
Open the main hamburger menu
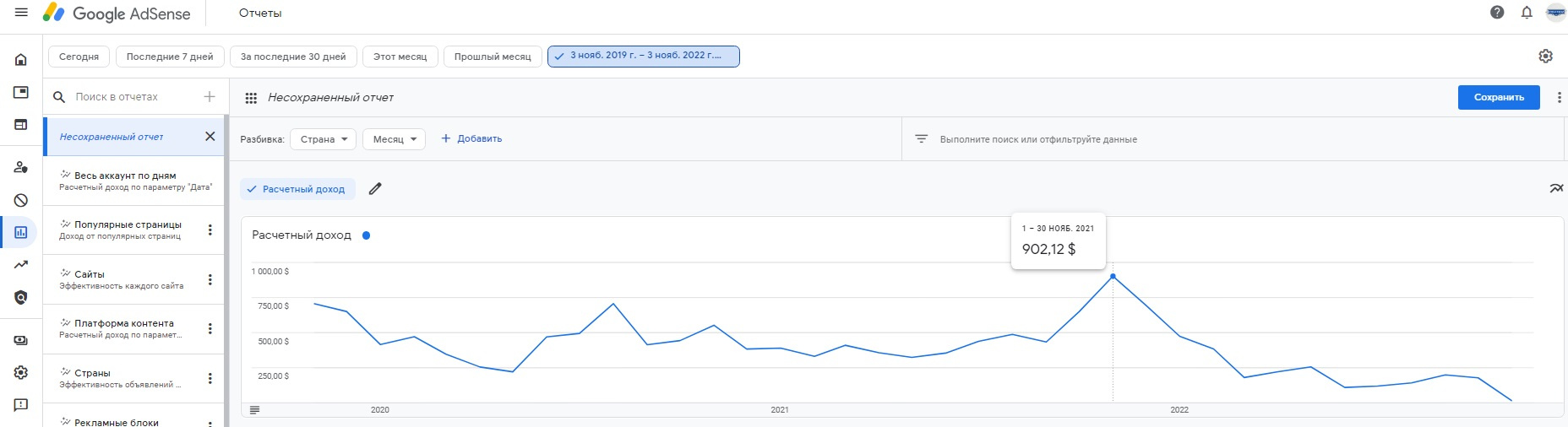21,13
